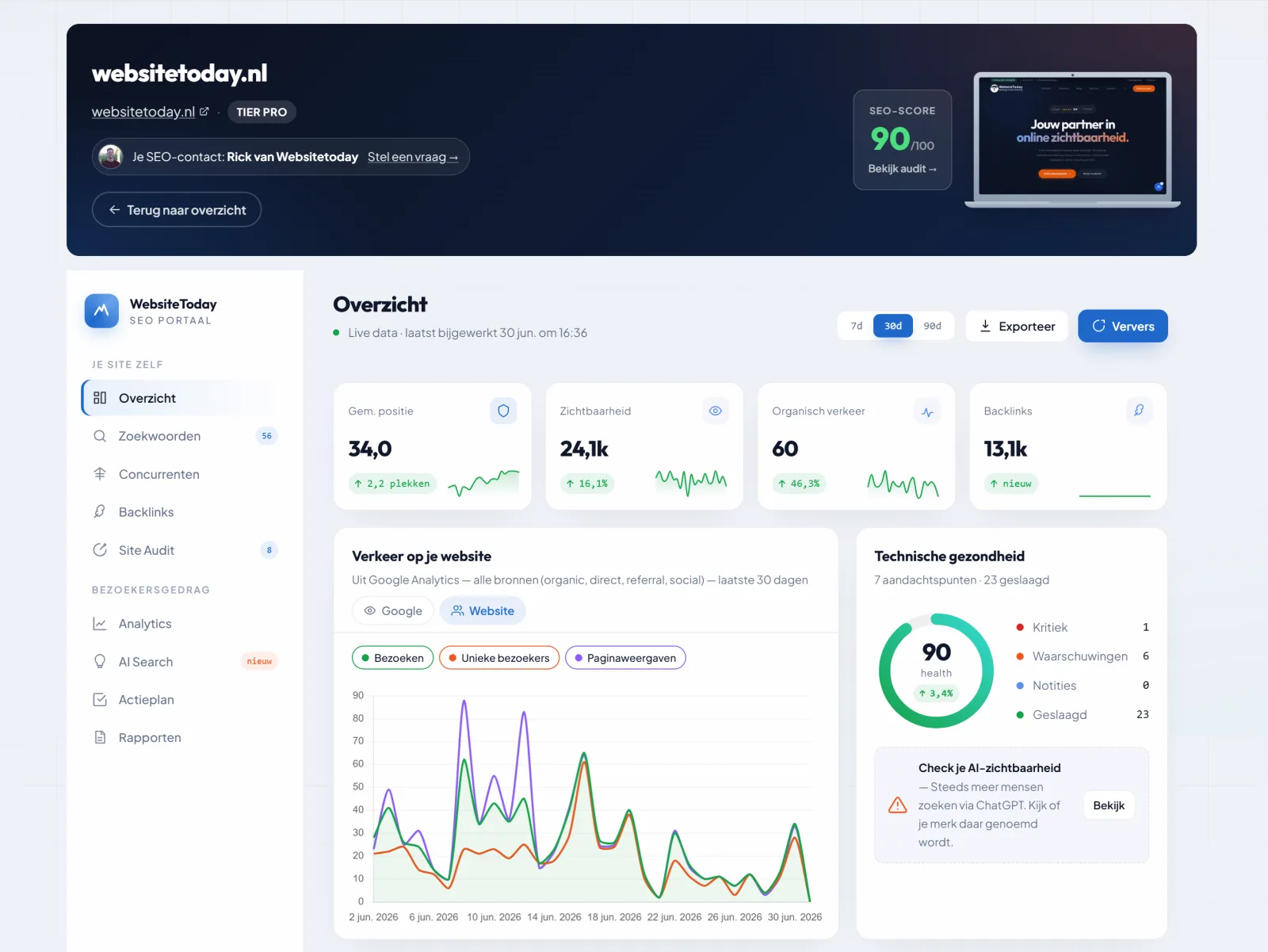Click the warning triangle in AI-zichtbaarheid notice
The image size is (1268, 952).
coord(897,805)
